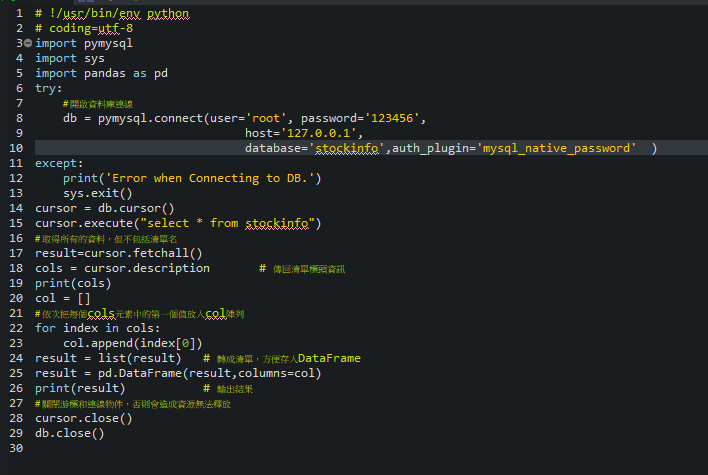Click the 'select * from stockinfo' query string
Image resolution: width=708 pixels, height=475 pixels.
click(228, 223)
